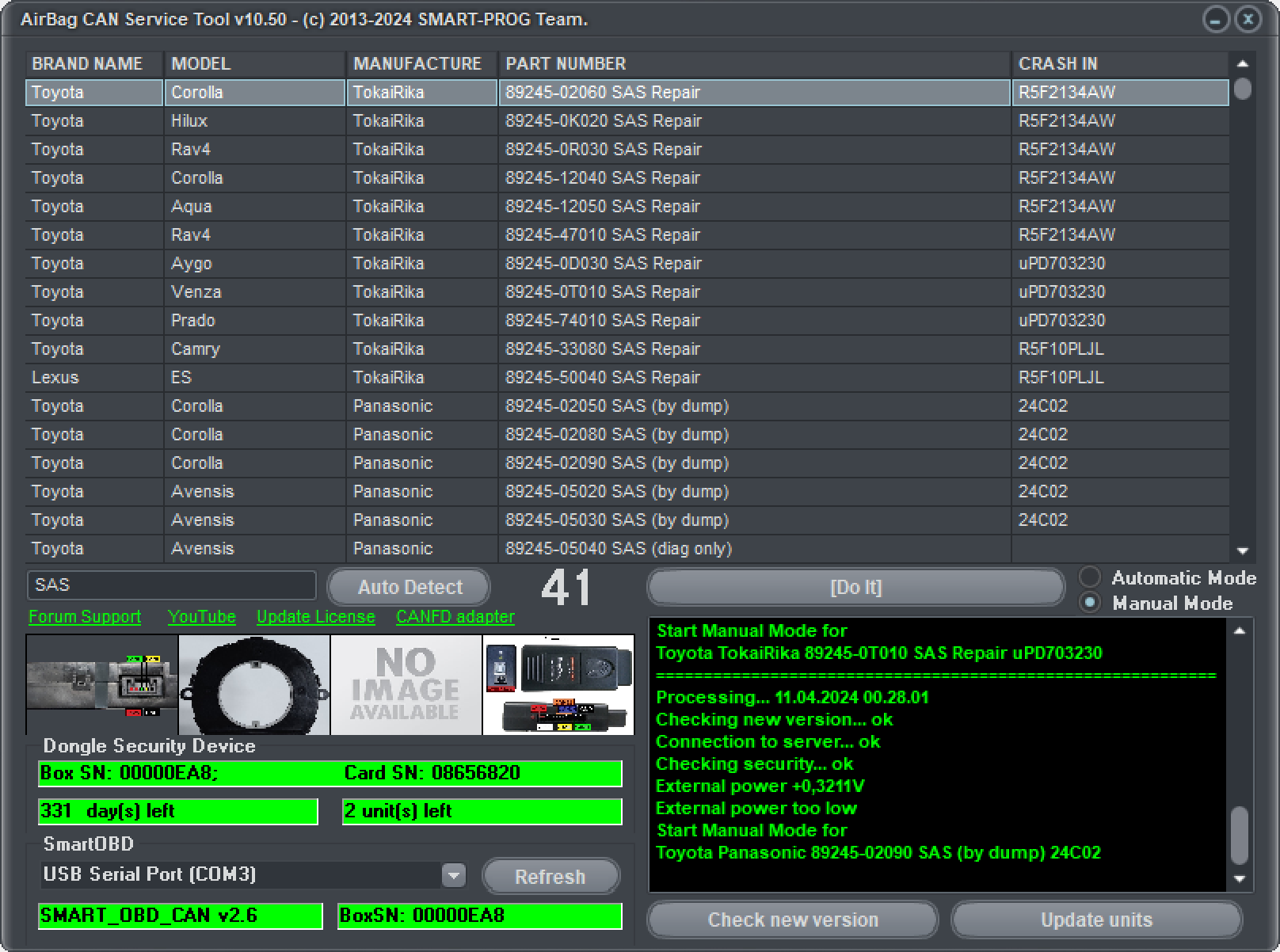This screenshot has width=1280, height=952.
Task: Follow the Update License link
Action: [x=316, y=616]
